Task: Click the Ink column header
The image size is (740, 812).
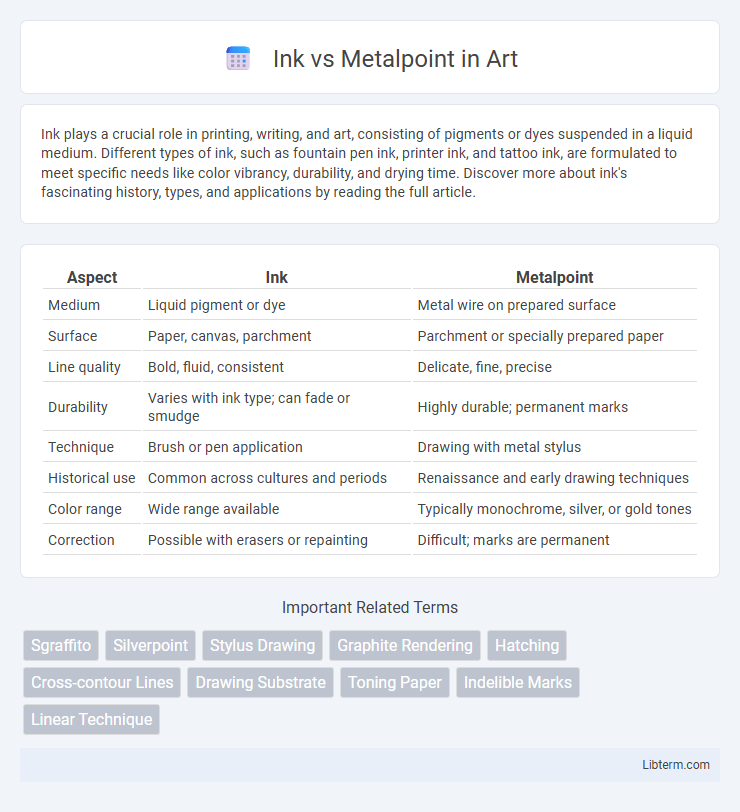Action: tap(277, 277)
